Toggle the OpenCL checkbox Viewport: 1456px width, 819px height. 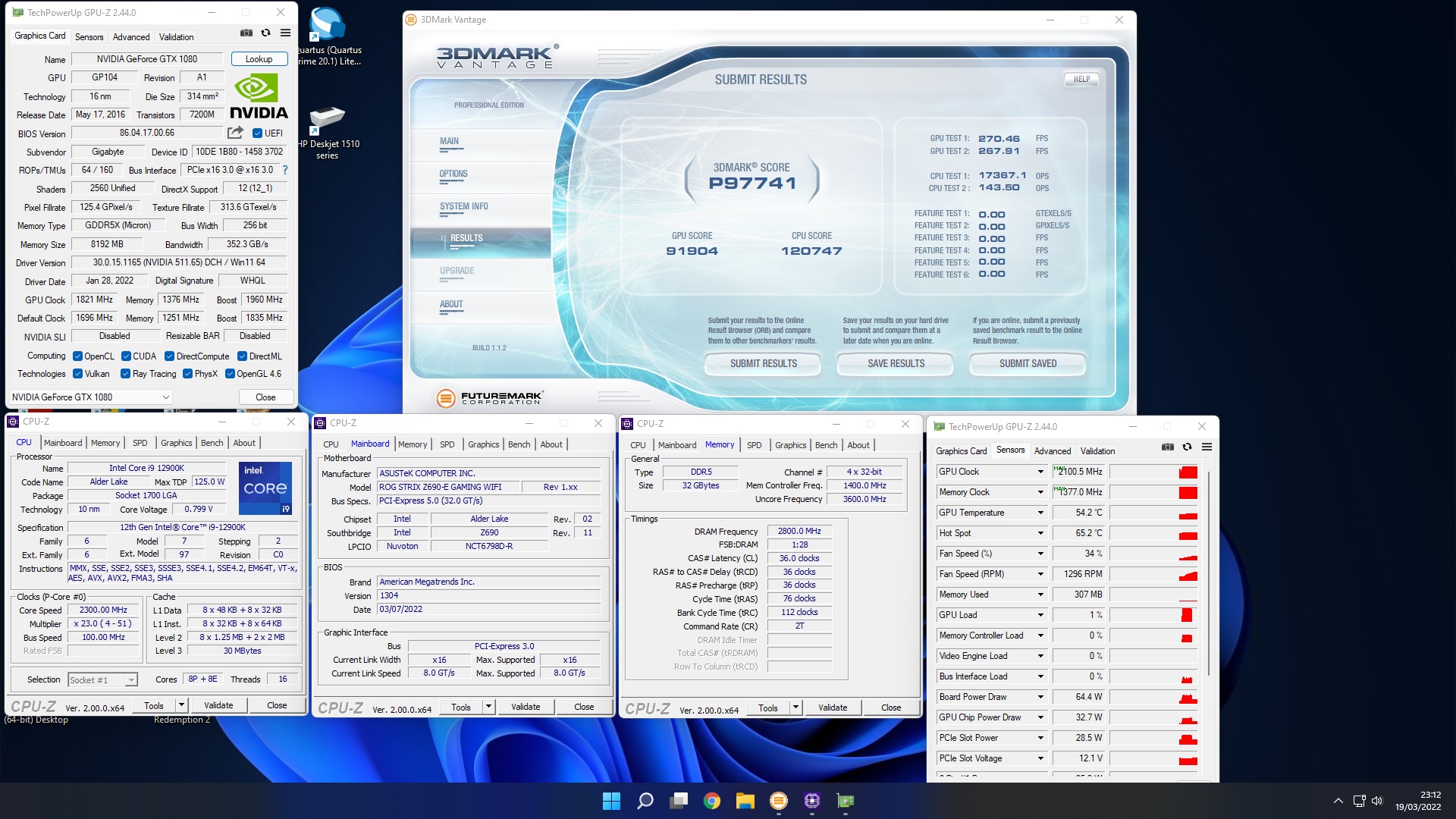tap(77, 356)
